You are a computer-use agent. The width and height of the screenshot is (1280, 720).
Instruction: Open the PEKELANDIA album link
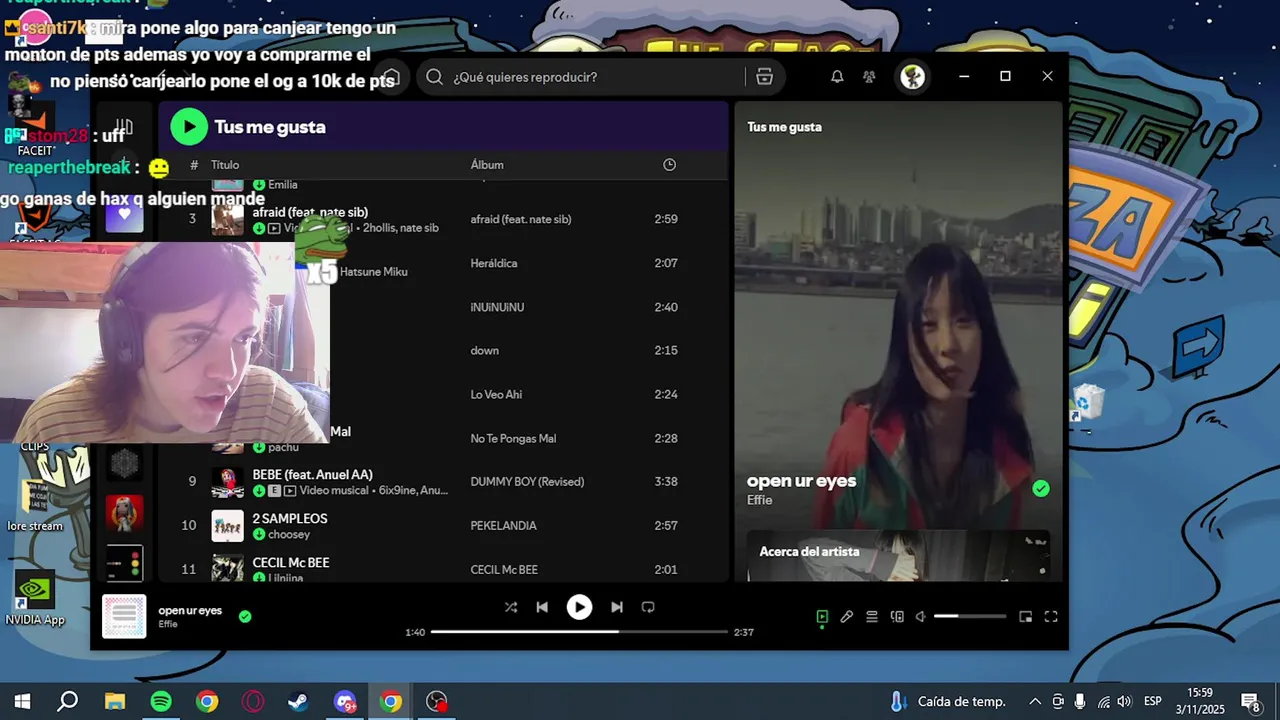pyautogui.click(x=503, y=526)
